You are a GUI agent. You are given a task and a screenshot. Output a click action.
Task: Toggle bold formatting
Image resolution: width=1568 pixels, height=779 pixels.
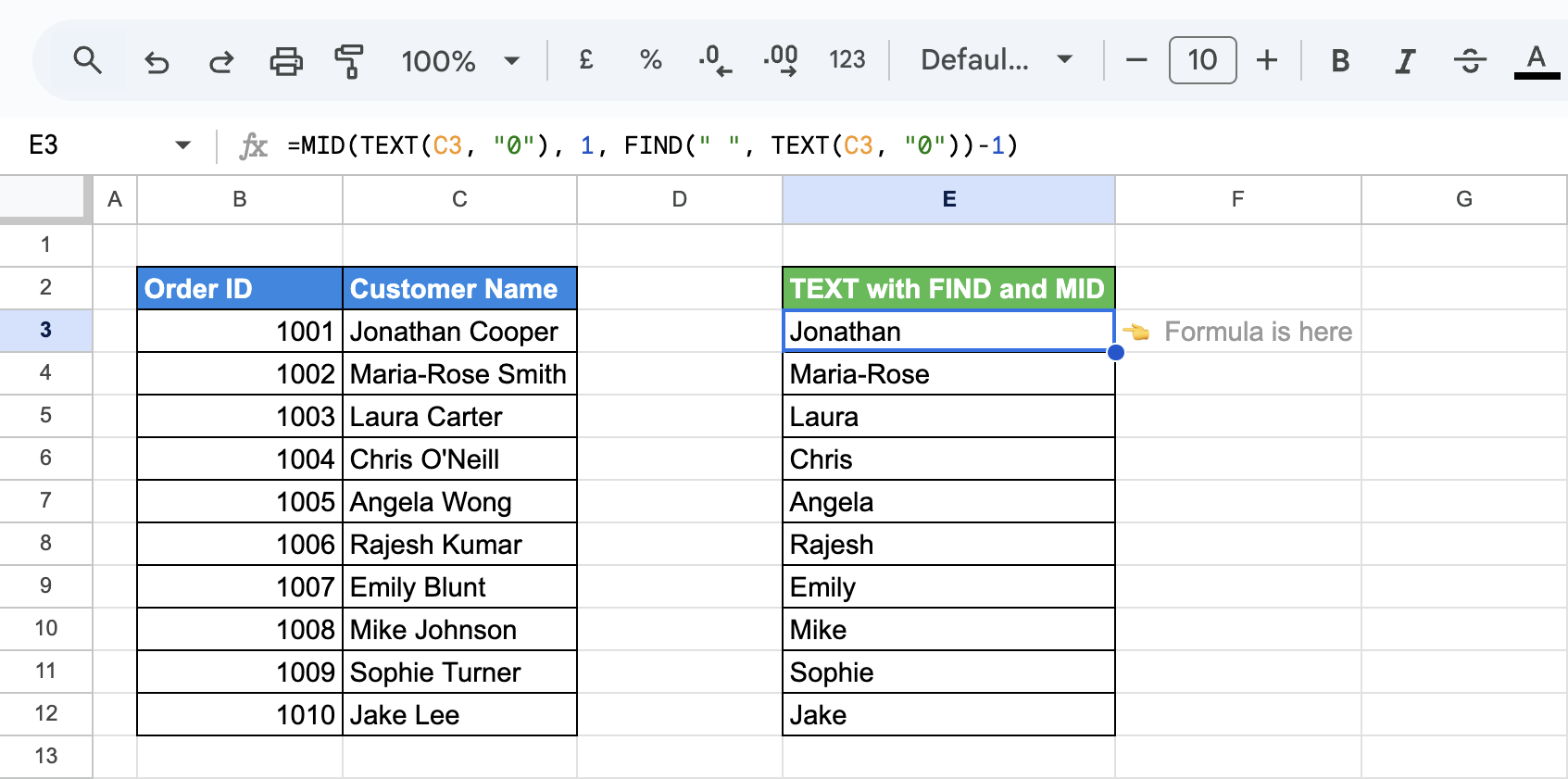[x=1339, y=61]
